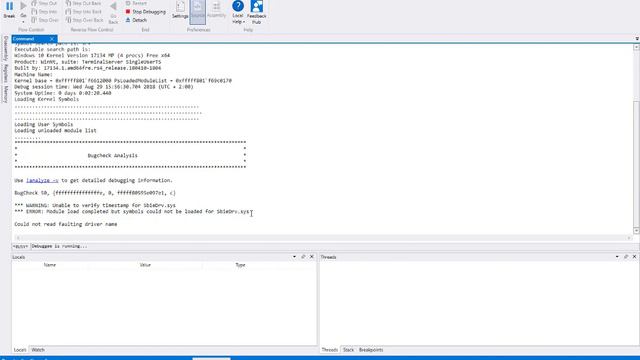This screenshot has height=360, width=640.
Task: Click Step Over Back
Action: (x=84, y=20)
